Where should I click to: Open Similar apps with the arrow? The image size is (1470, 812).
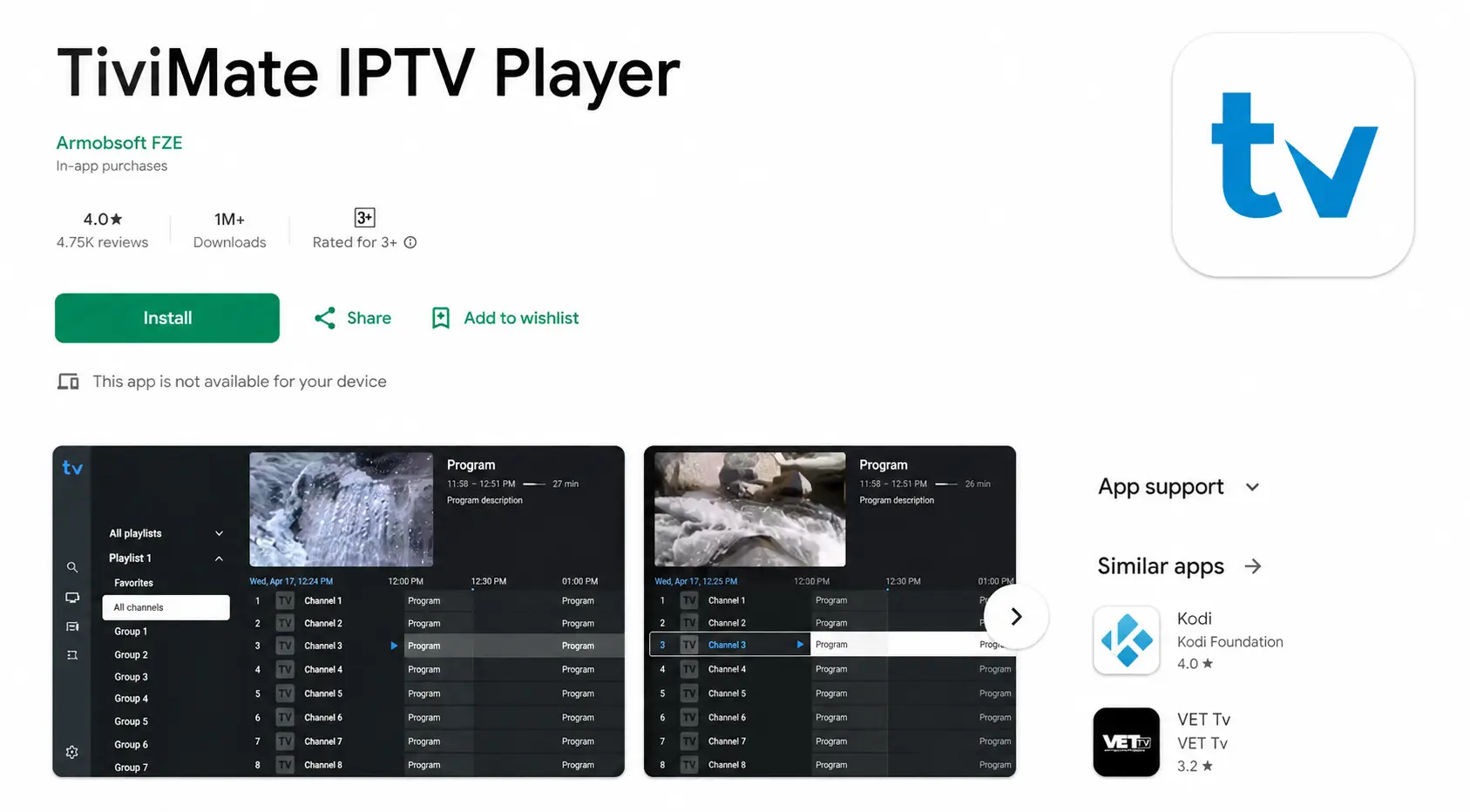tap(1253, 566)
